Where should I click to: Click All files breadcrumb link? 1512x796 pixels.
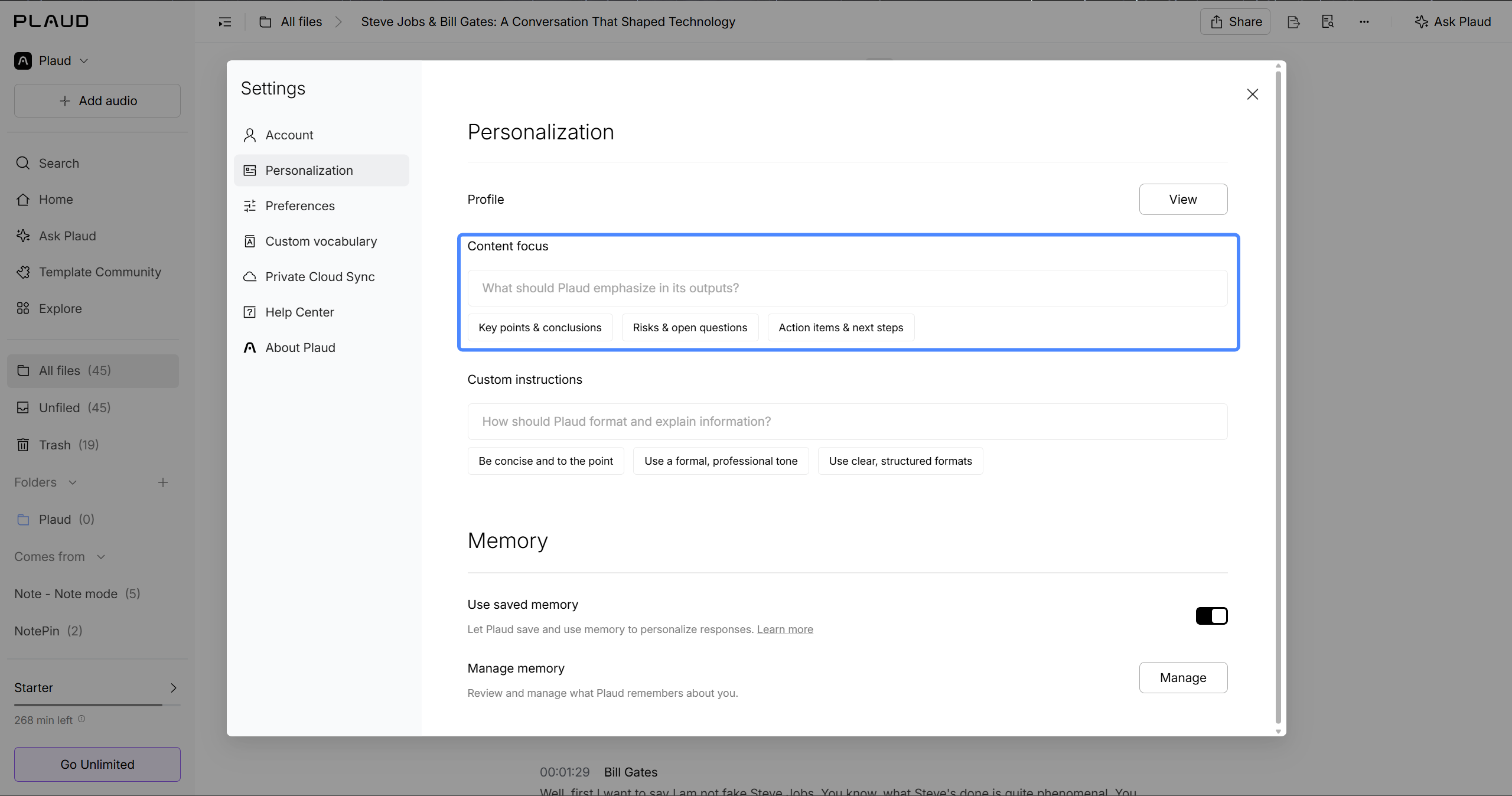pos(301,22)
